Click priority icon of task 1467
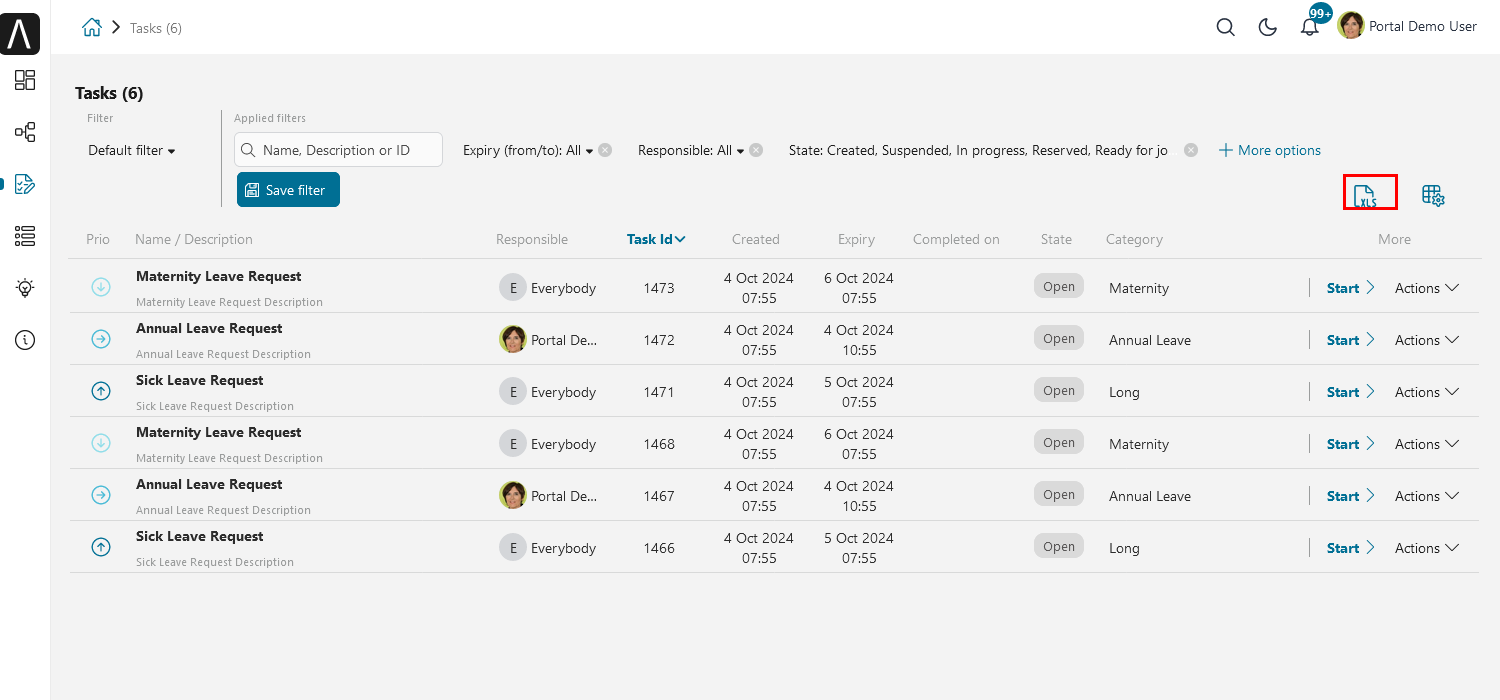 (100, 495)
